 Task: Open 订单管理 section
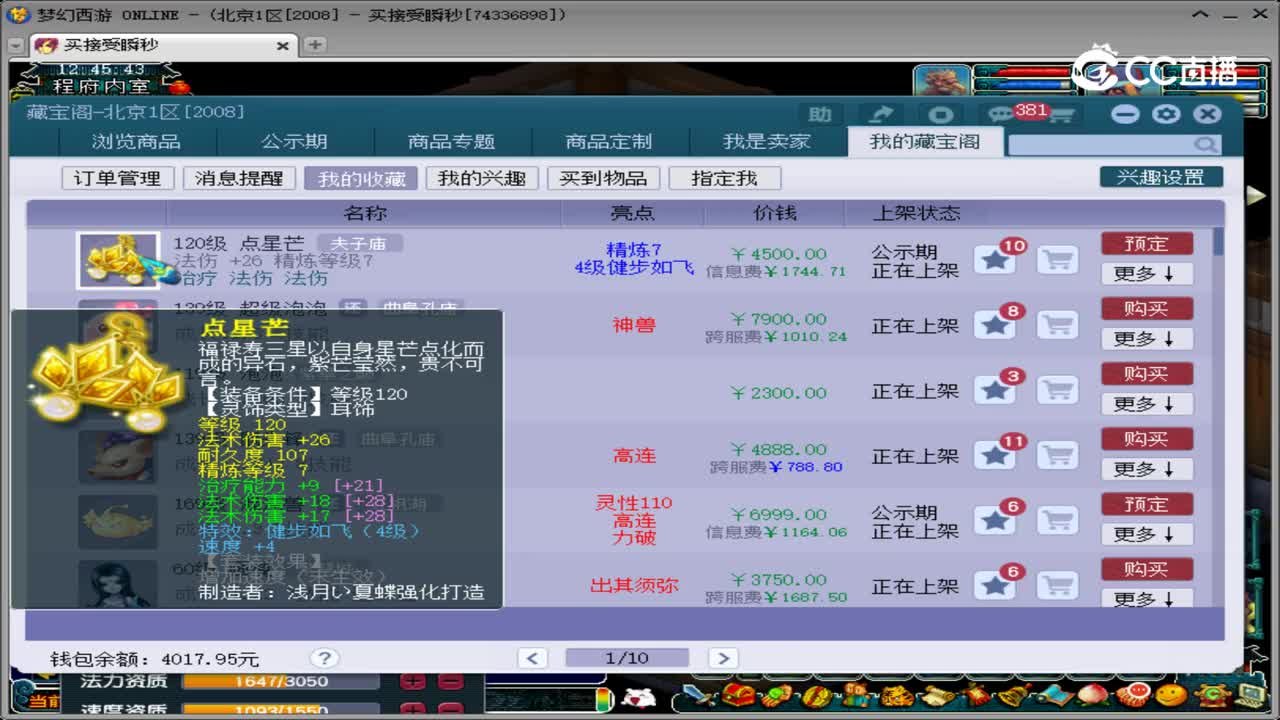117,179
